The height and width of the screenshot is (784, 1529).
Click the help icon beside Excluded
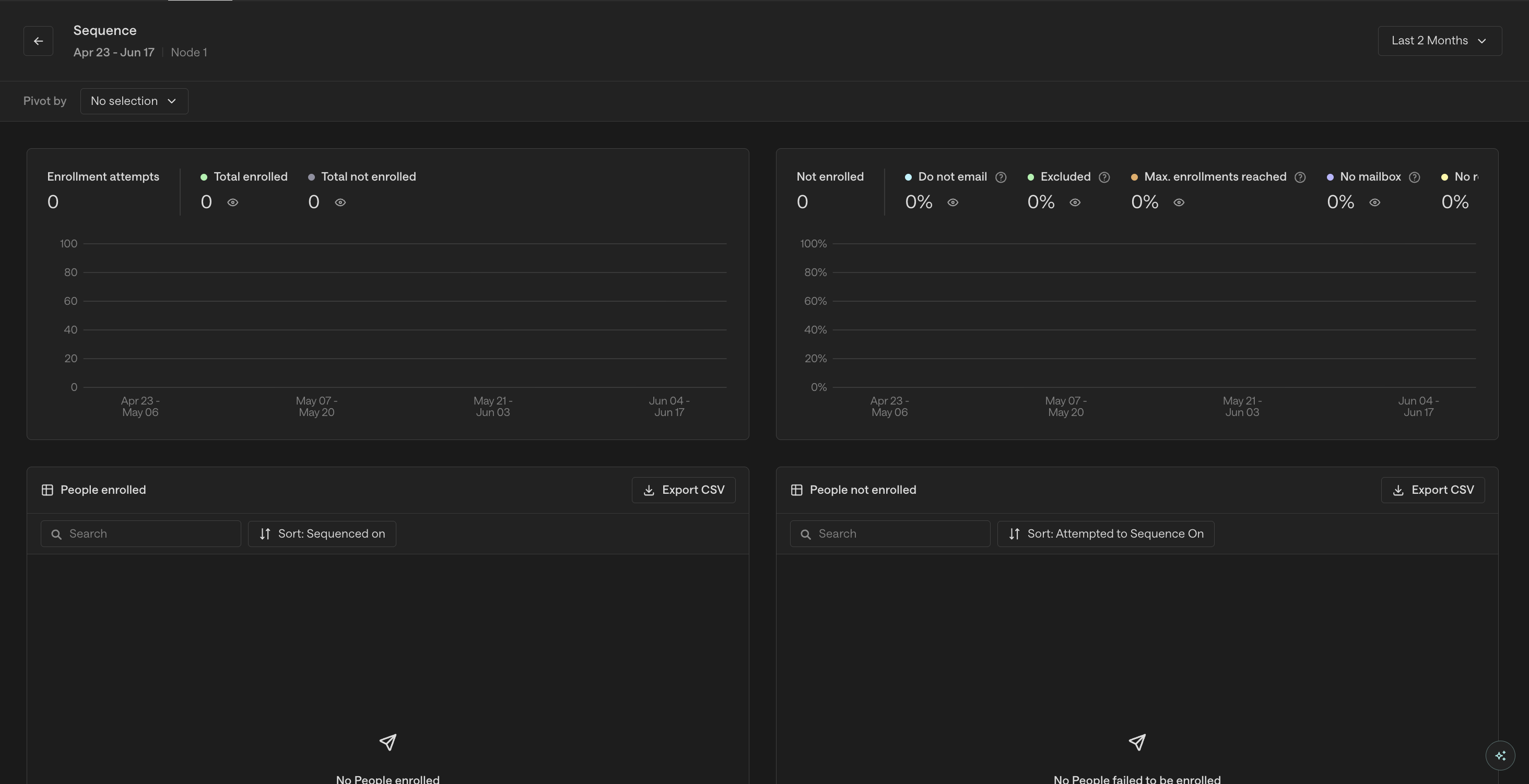click(1104, 177)
